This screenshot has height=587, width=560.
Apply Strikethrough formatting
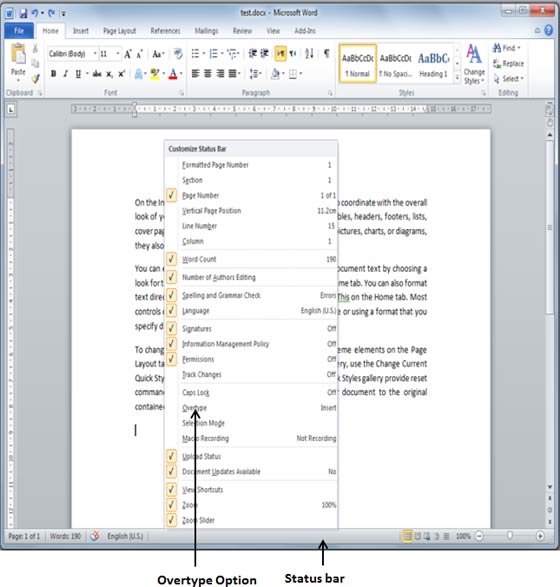(x=97, y=74)
